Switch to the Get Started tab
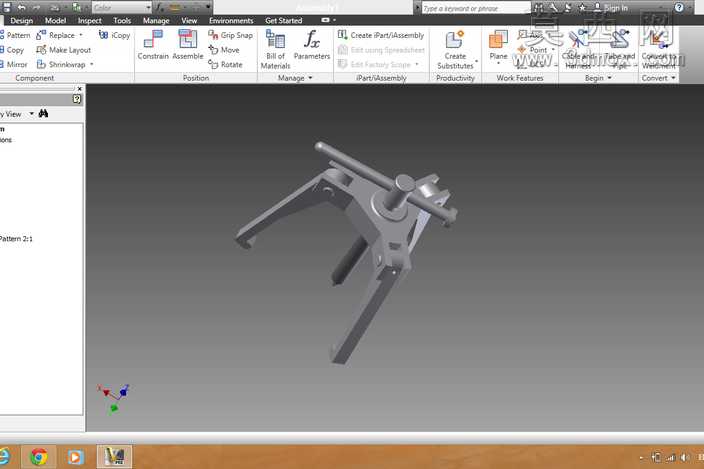The image size is (704, 469). (x=283, y=21)
